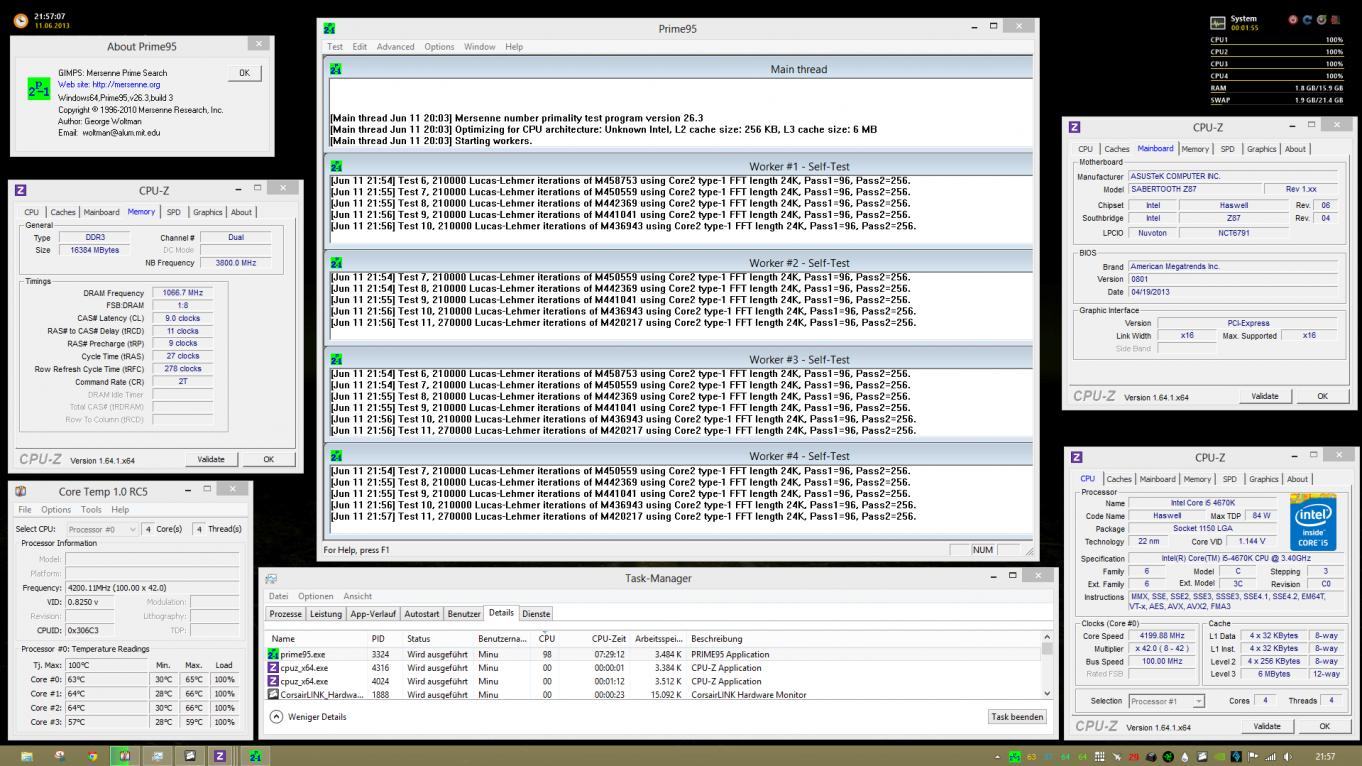Click the CPU-Z taskbar icon
The height and width of the screenshot is (766, 1362).
pyautogui.click(x=220, y=756)
